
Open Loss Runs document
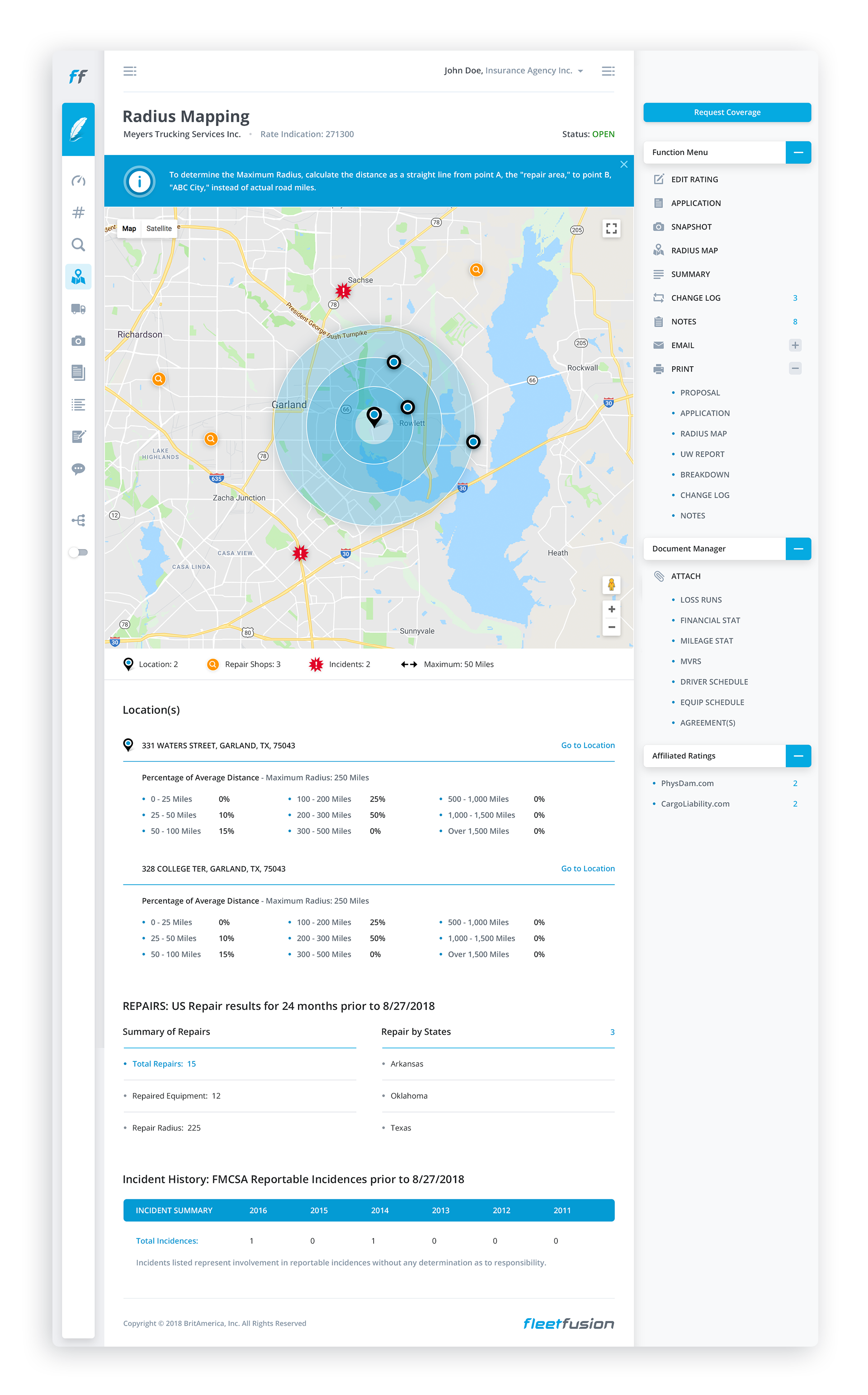pyautogui.click(x=701, y=600)
